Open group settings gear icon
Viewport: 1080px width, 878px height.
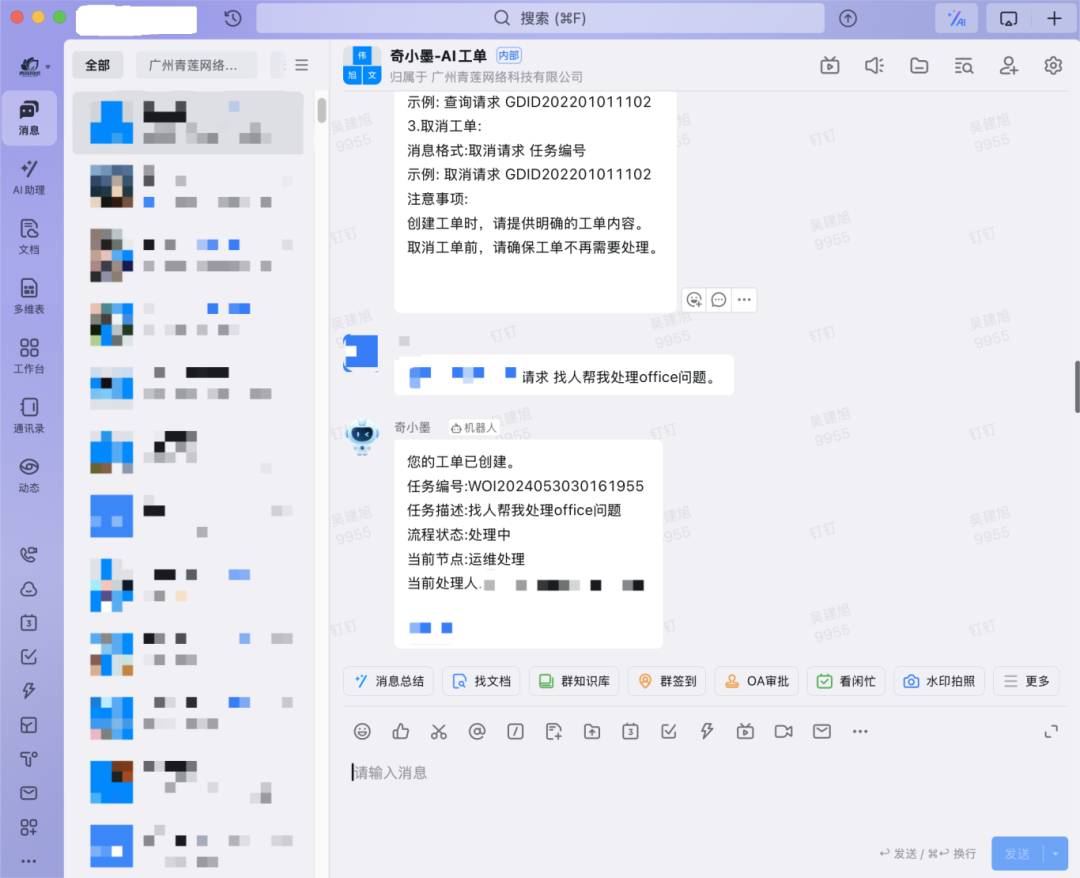1053,65
